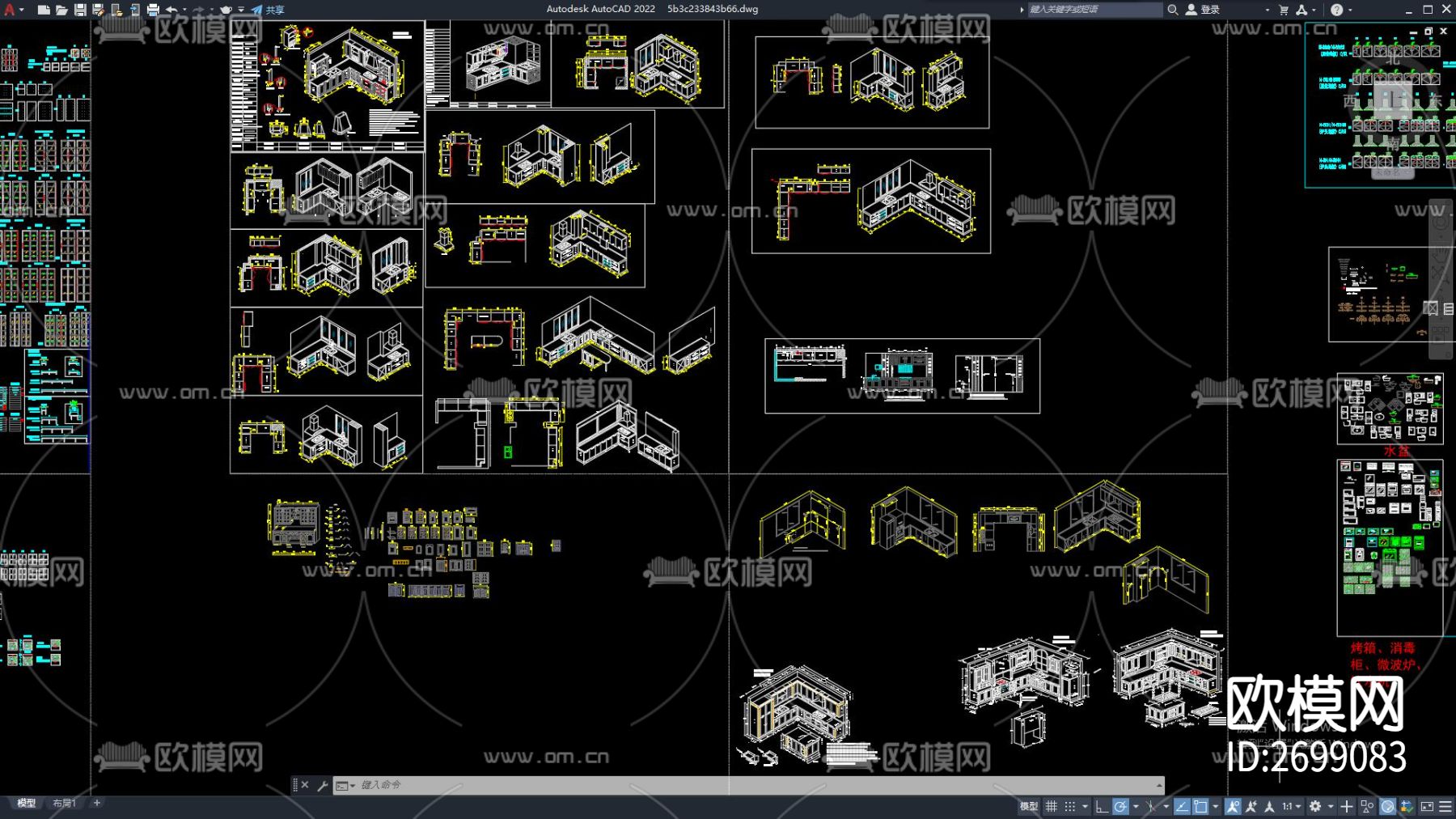Toggle annotation visibility icon
Viewport: 1456px width, 819px height.
(1233, 806)
